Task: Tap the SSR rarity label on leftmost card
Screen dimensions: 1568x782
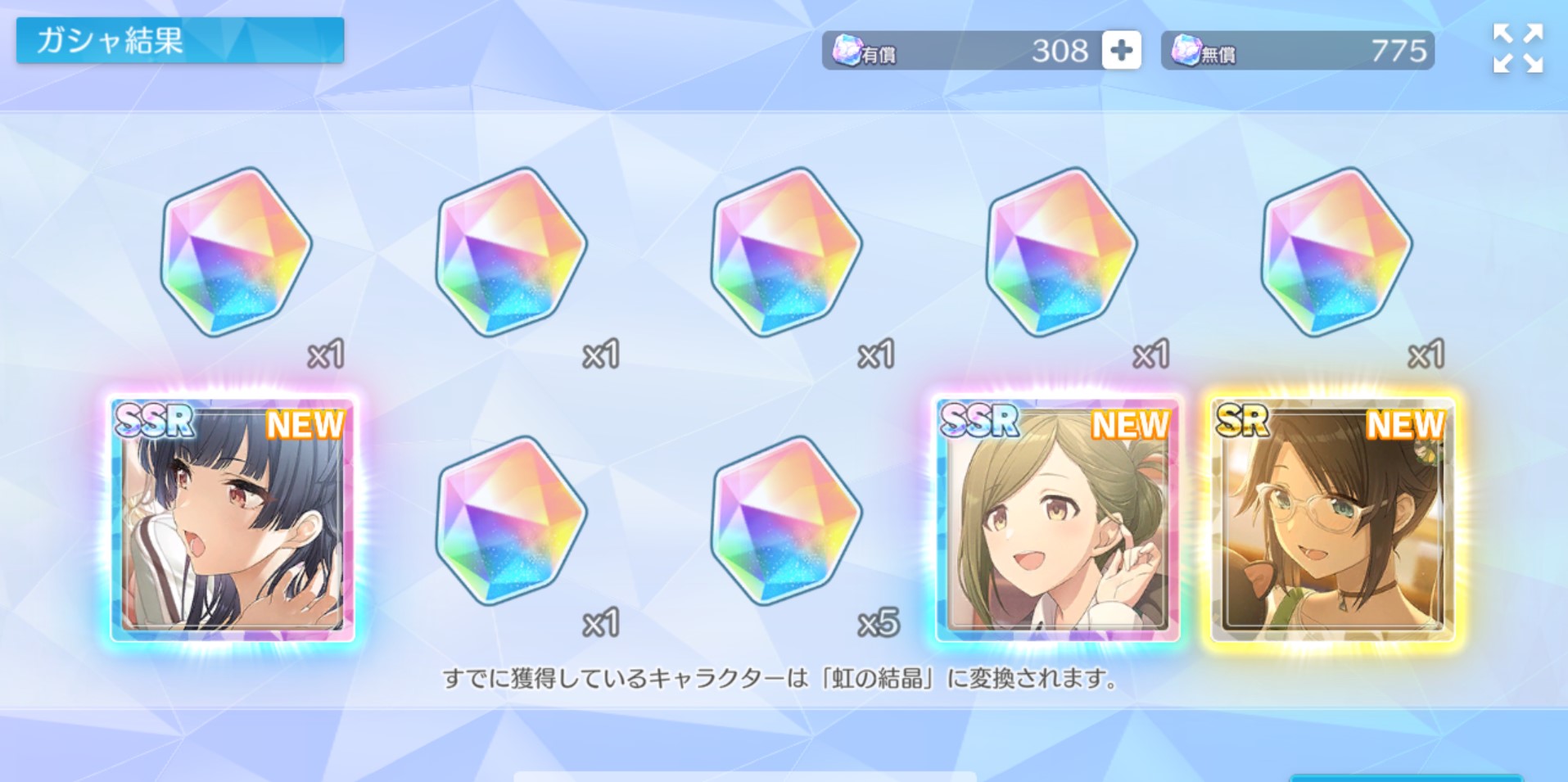Action: (x=155, y=421)
